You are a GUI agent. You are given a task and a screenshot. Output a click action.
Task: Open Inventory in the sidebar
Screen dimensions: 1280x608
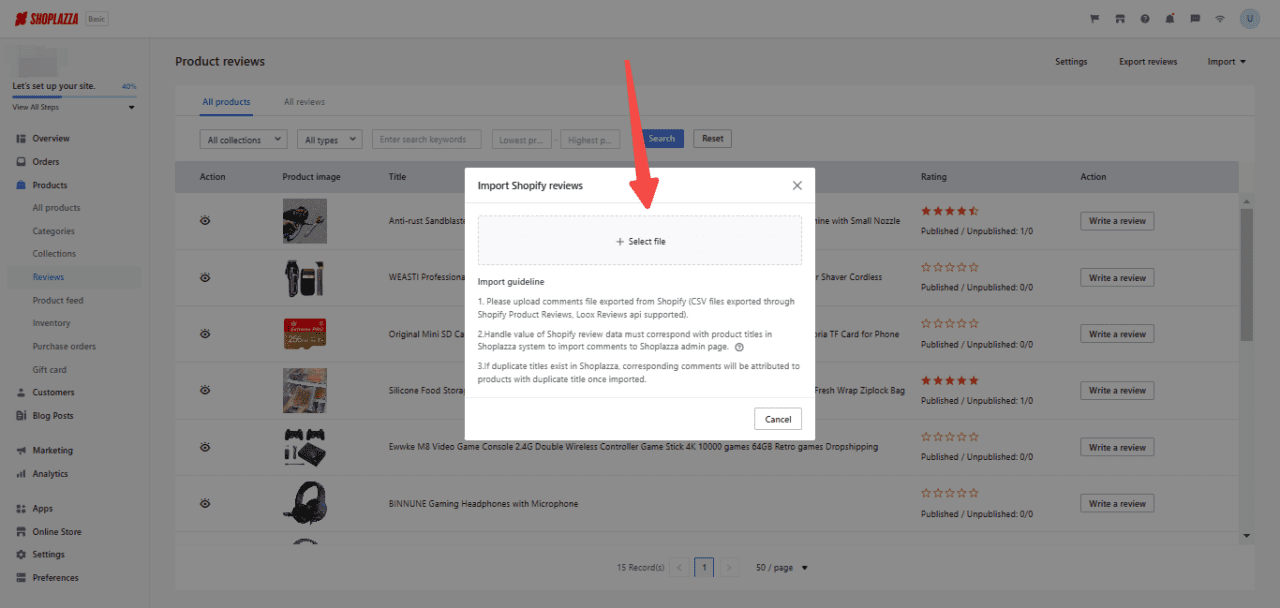tap(52, 323)
